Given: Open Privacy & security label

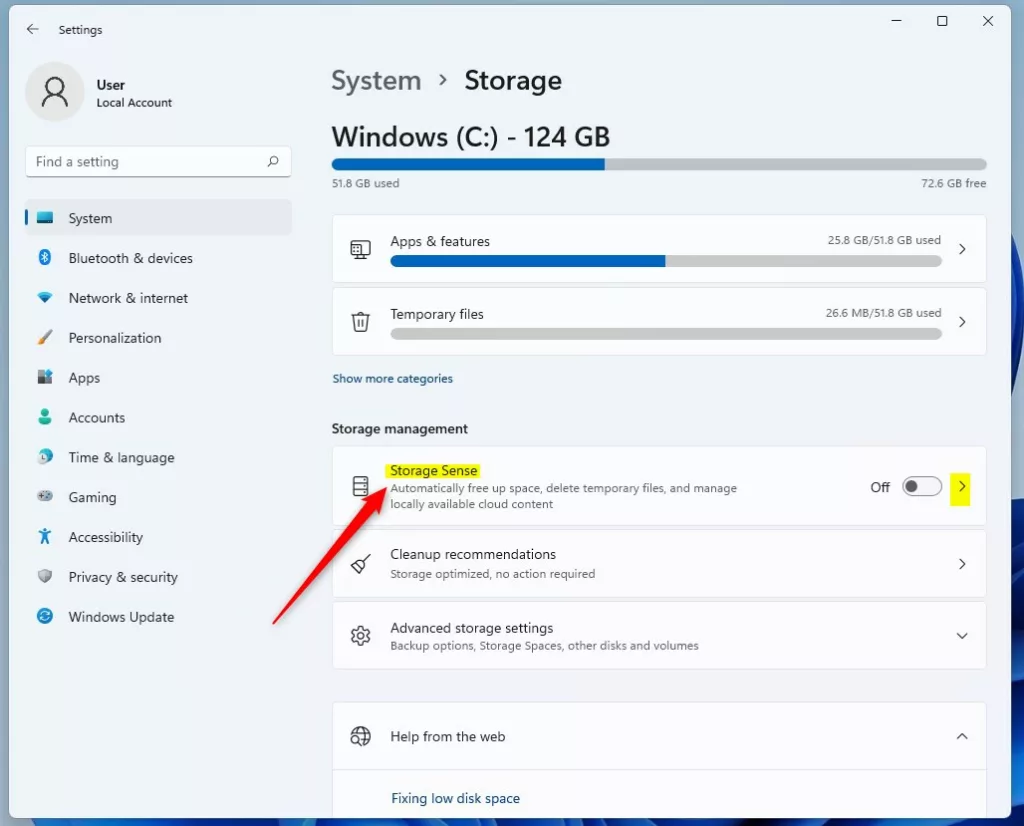Looking at the screenshot, I should coord(123,577).
